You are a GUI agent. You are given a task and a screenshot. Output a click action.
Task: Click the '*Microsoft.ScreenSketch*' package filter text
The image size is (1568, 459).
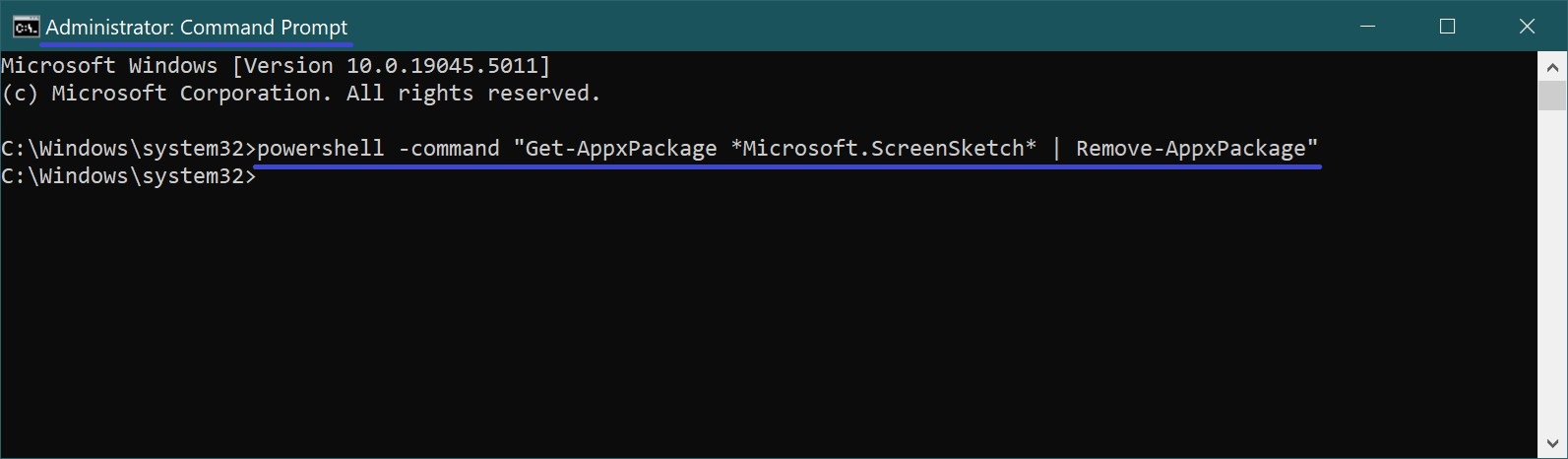pos(883,149)
